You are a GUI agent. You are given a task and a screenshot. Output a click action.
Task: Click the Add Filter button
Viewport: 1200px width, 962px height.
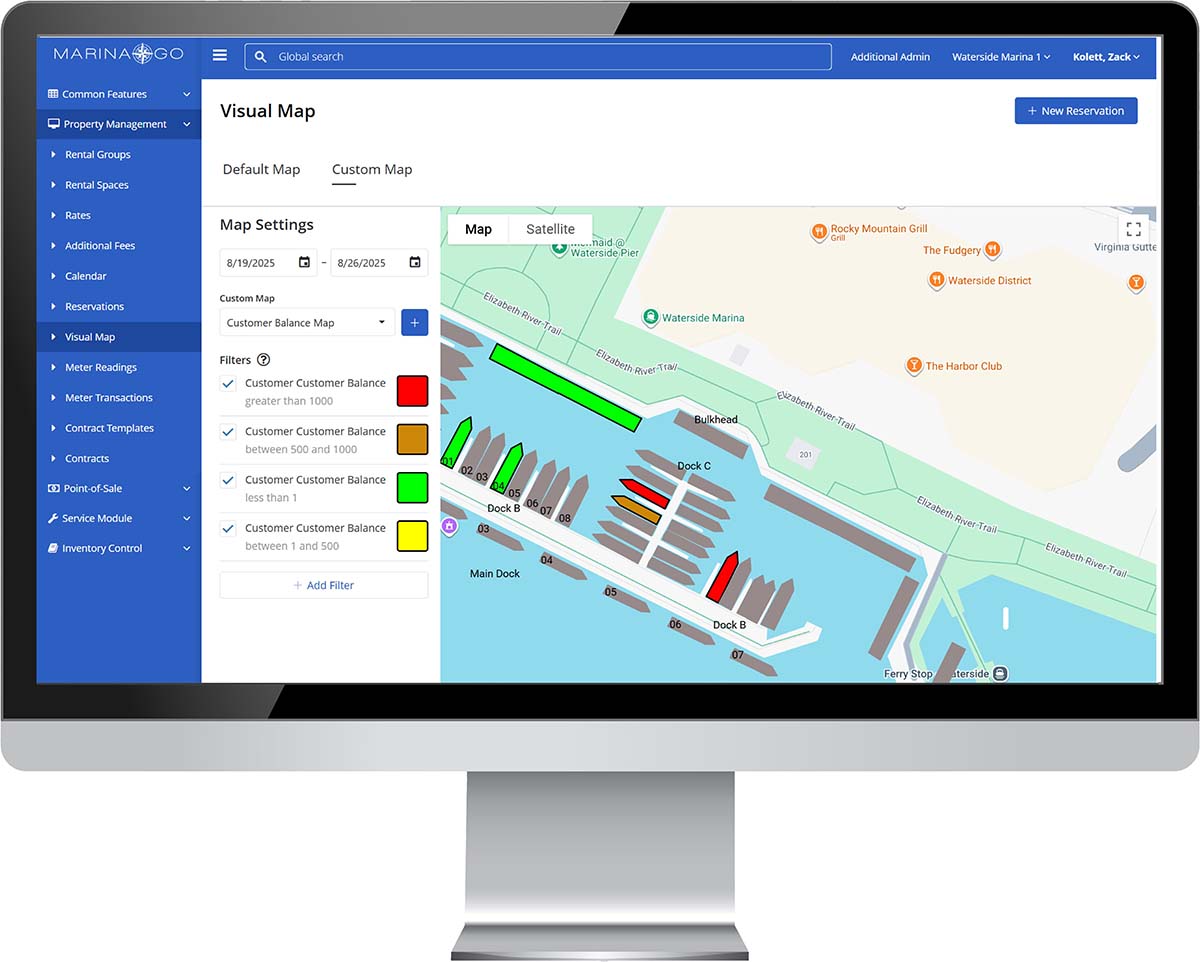pyautogui.click(x=324, y=585)
